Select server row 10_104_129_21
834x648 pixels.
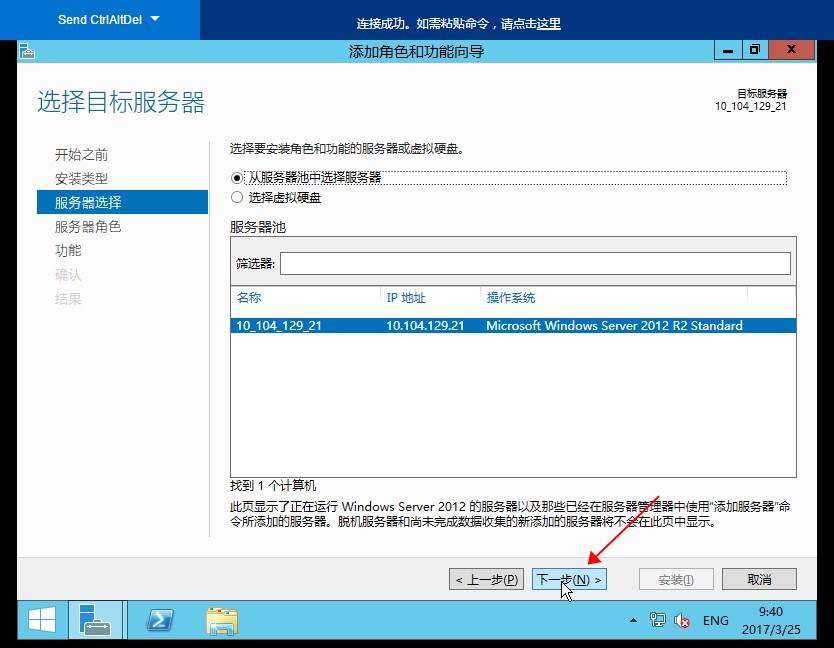[x=513, y=326]
